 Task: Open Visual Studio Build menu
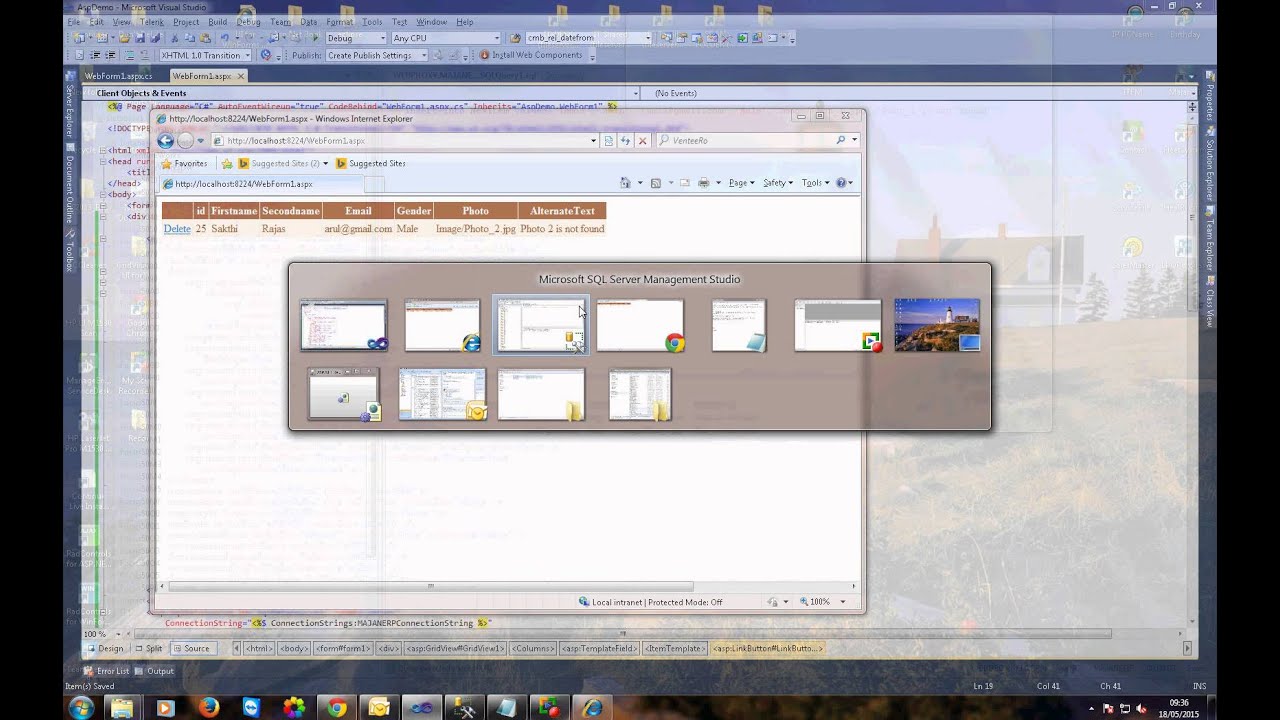(x=217, y=22)
